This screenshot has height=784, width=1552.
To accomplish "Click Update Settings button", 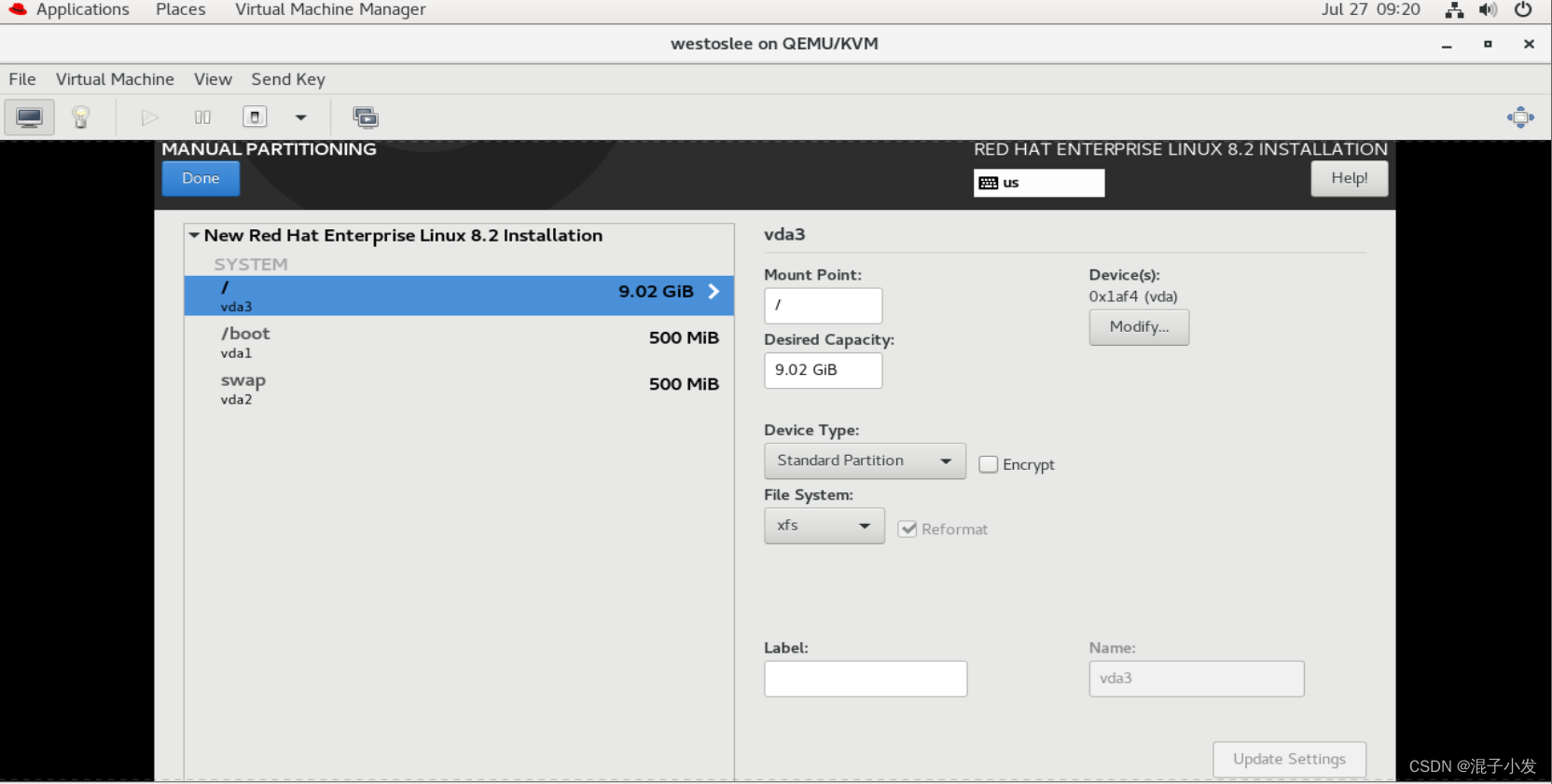I will point(1289,759).
